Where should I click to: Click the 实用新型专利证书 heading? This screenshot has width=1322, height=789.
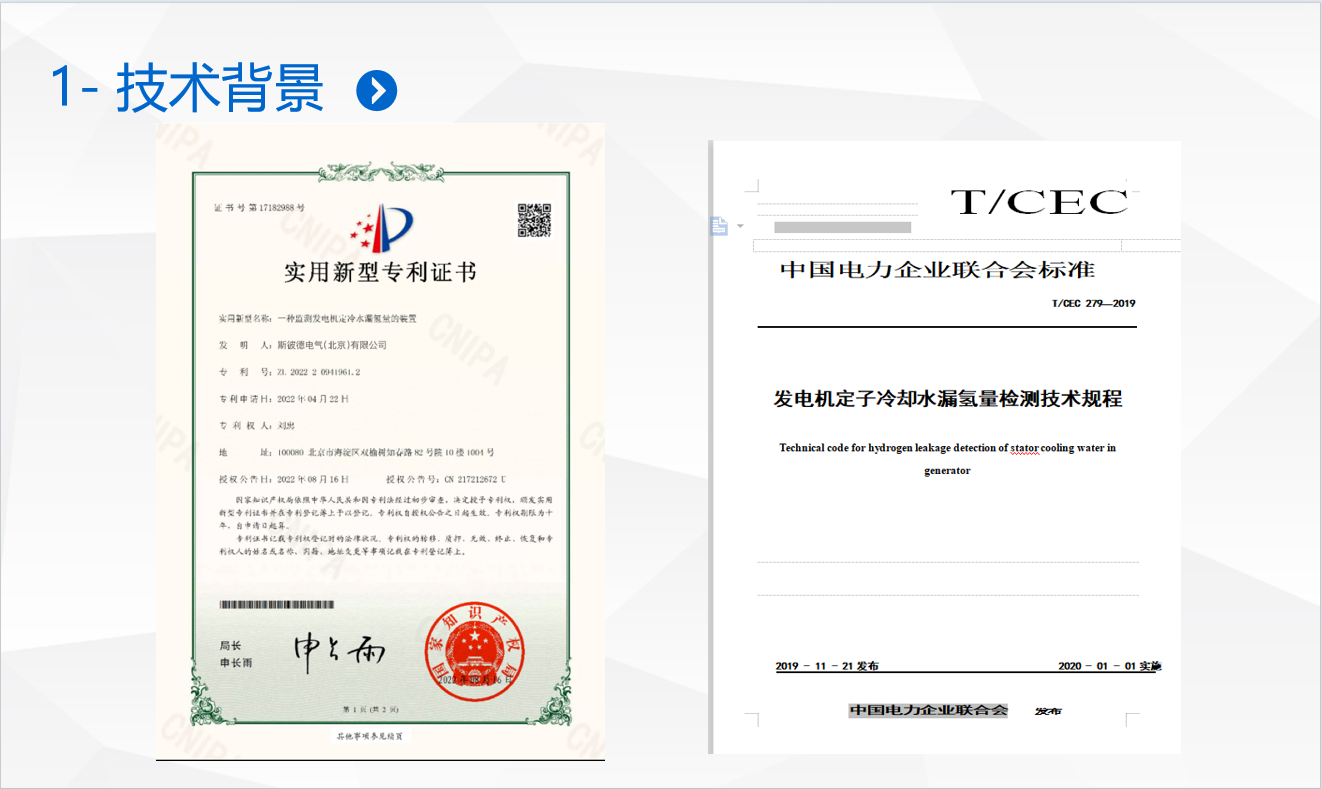coord(380,272)
